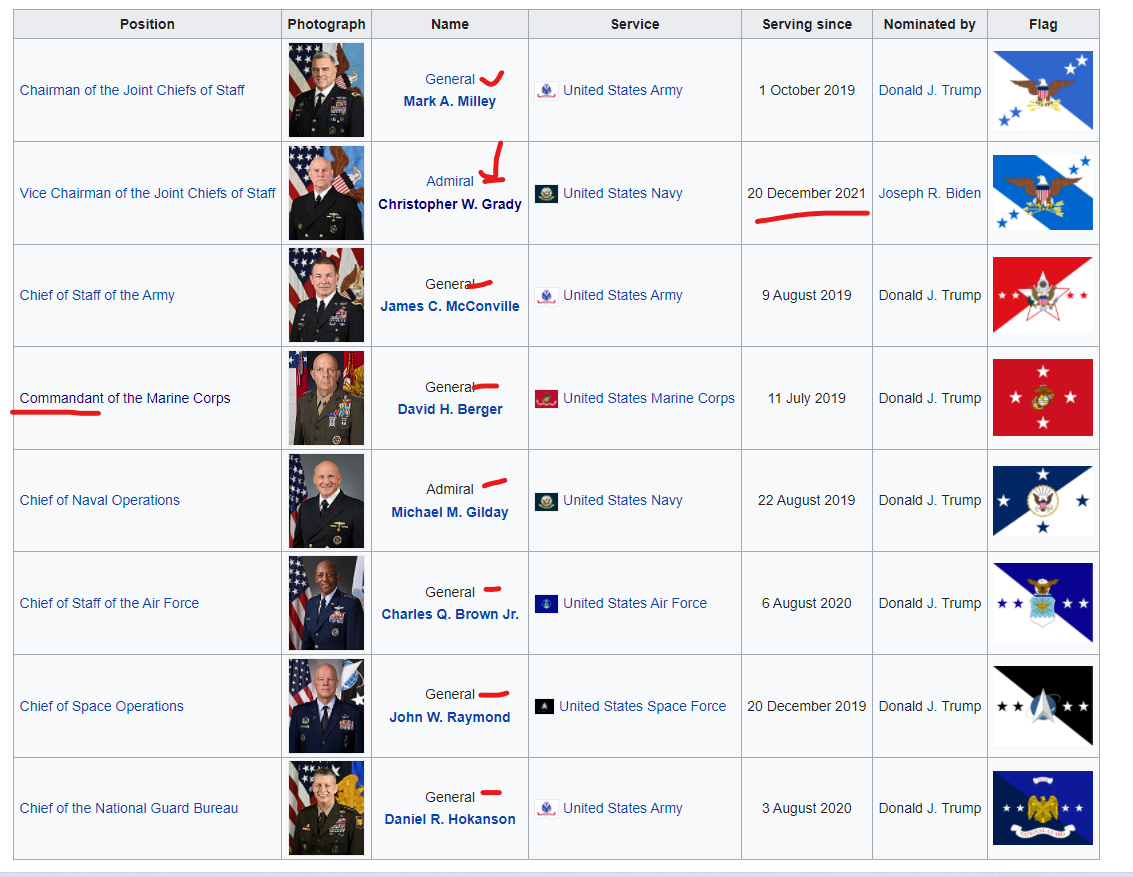Click the Army emblem icon in McConville's row
1133x877 pixels.
(546, 295)
